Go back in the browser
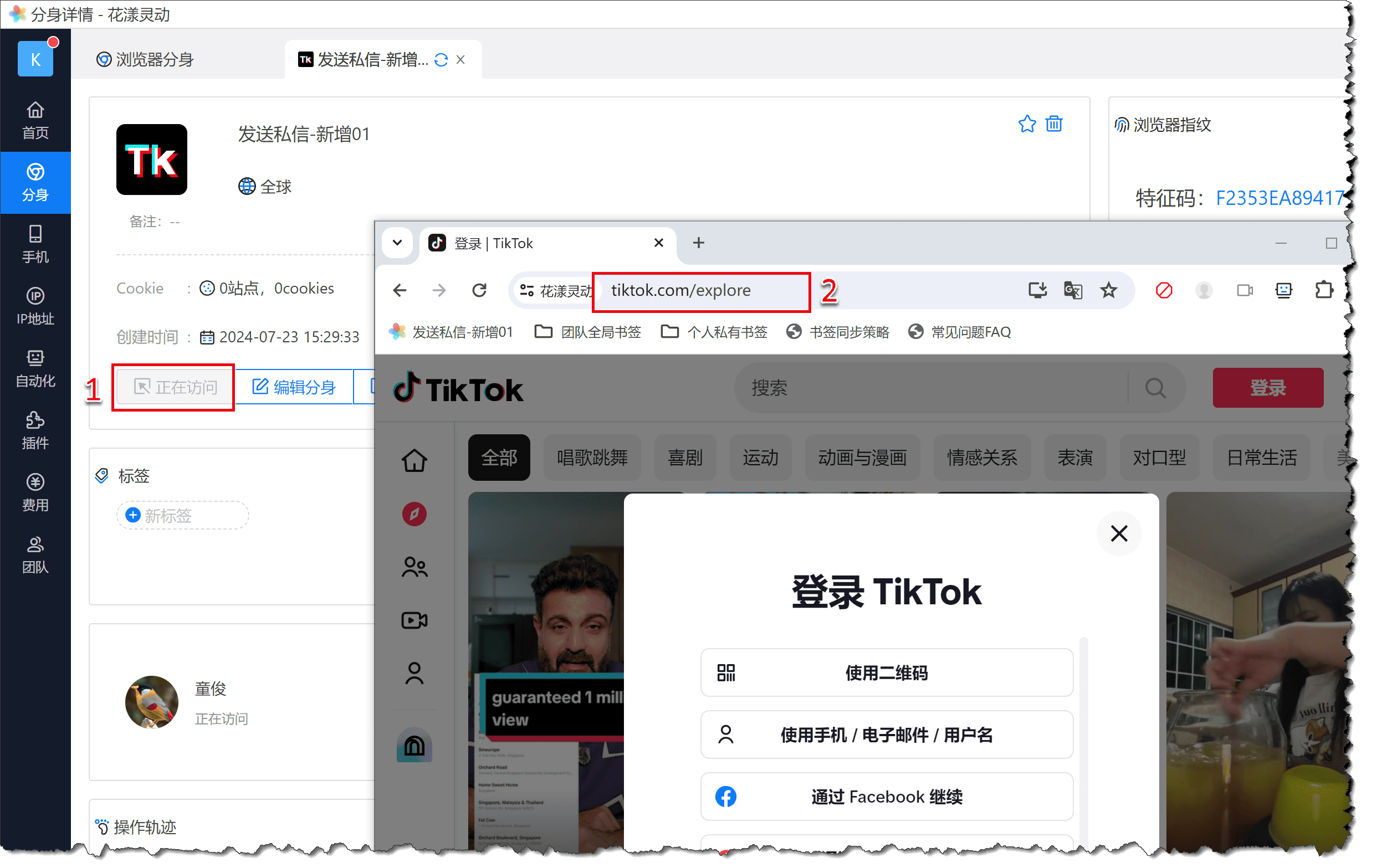Viewport: 1377px width, 868px height. click(x=399, y=290)
